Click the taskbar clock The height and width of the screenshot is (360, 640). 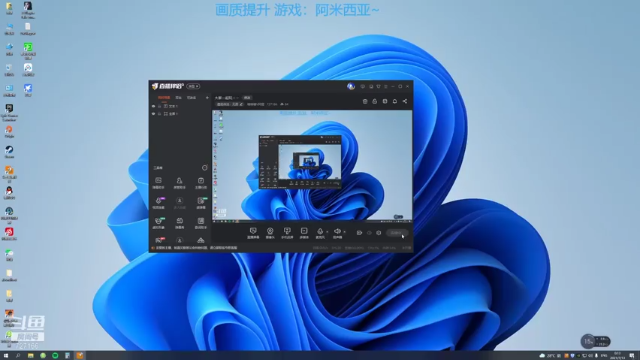coord(617,356)
